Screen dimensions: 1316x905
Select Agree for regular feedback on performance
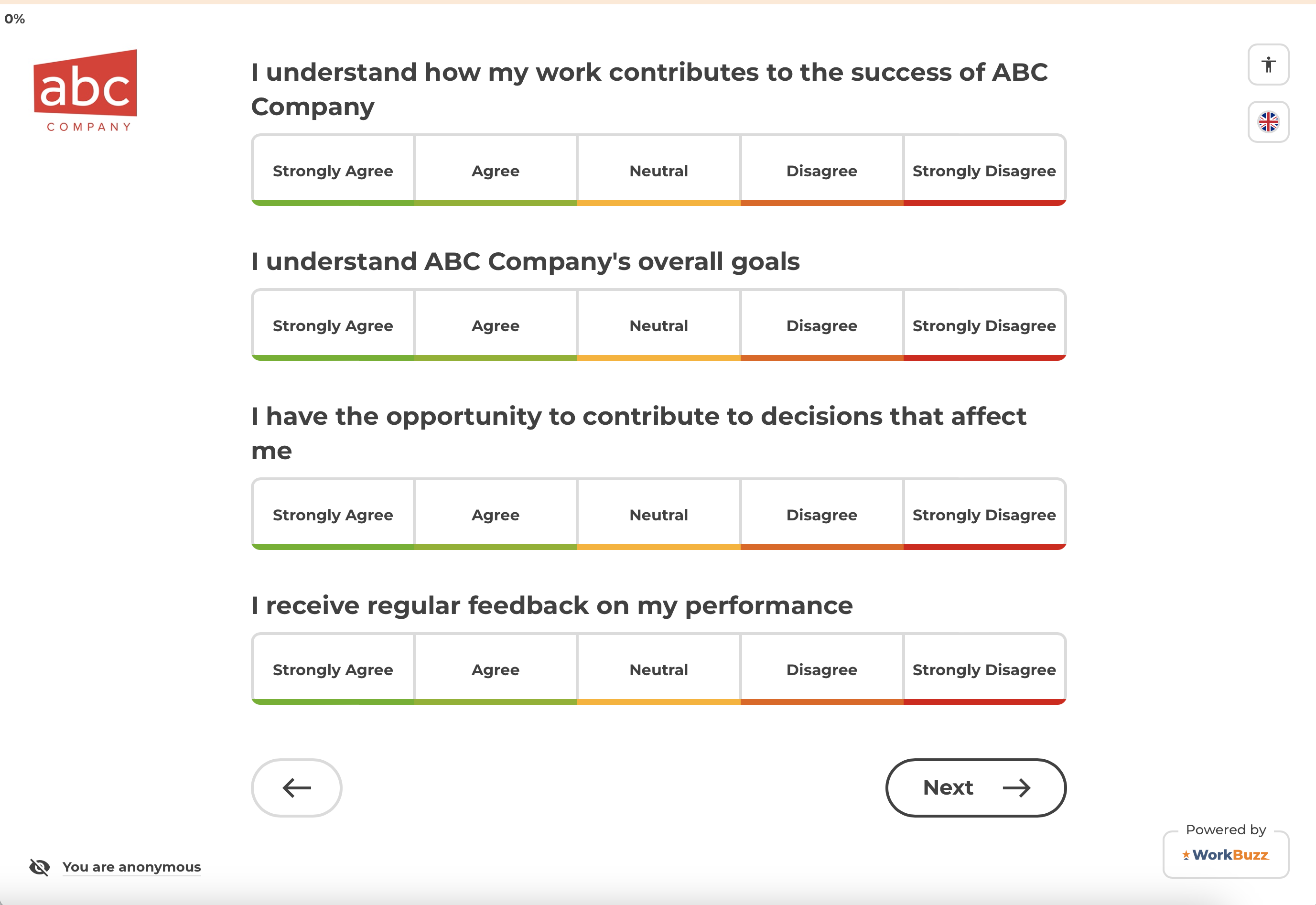click(496, 669)
